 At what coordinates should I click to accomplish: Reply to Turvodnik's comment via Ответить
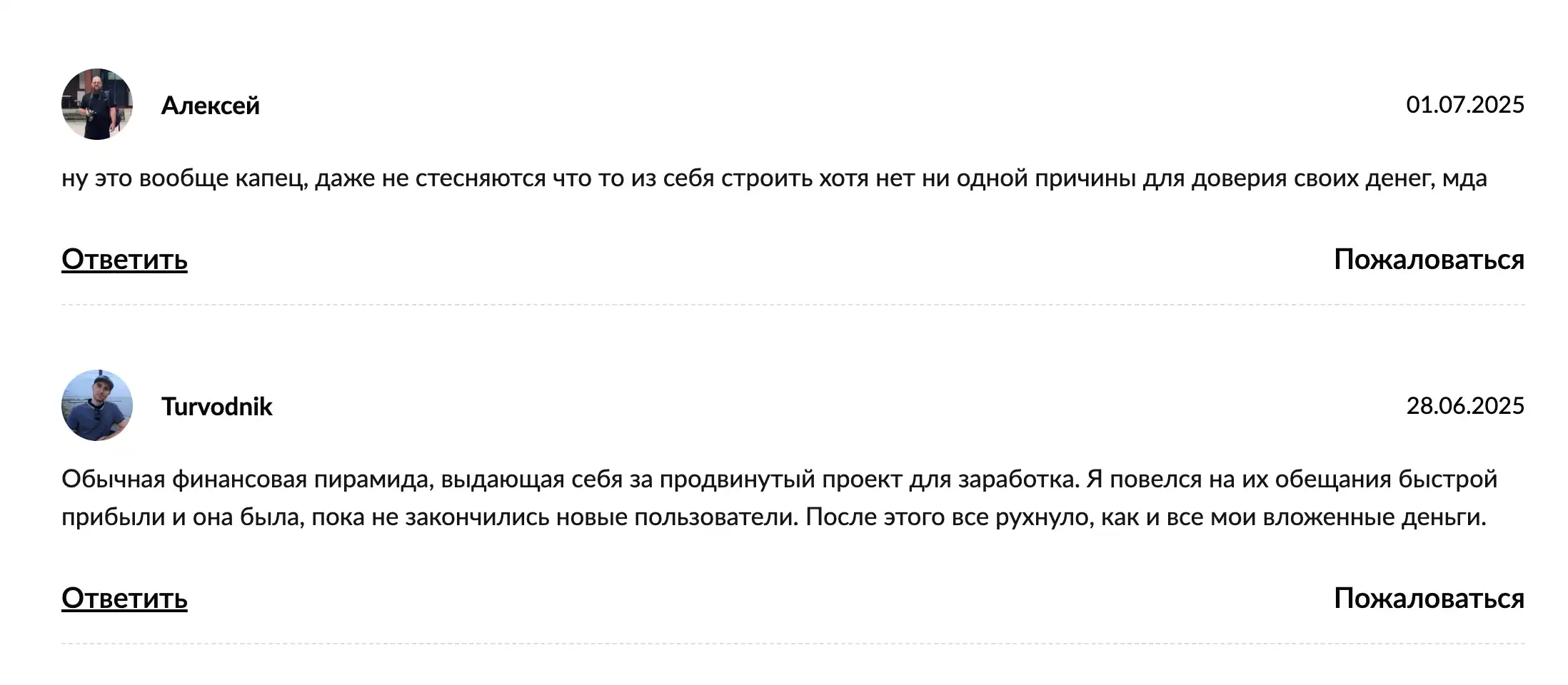124,599
